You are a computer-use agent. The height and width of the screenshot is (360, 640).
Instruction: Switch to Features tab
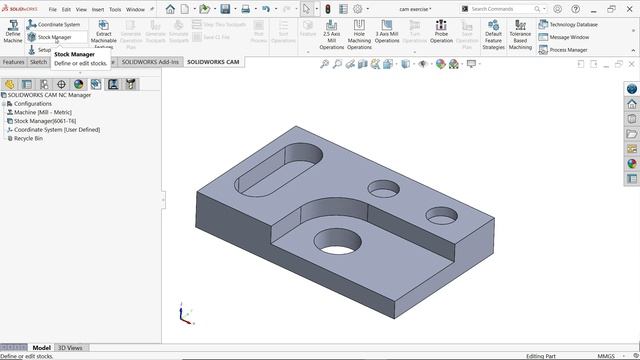pos(13,62)
